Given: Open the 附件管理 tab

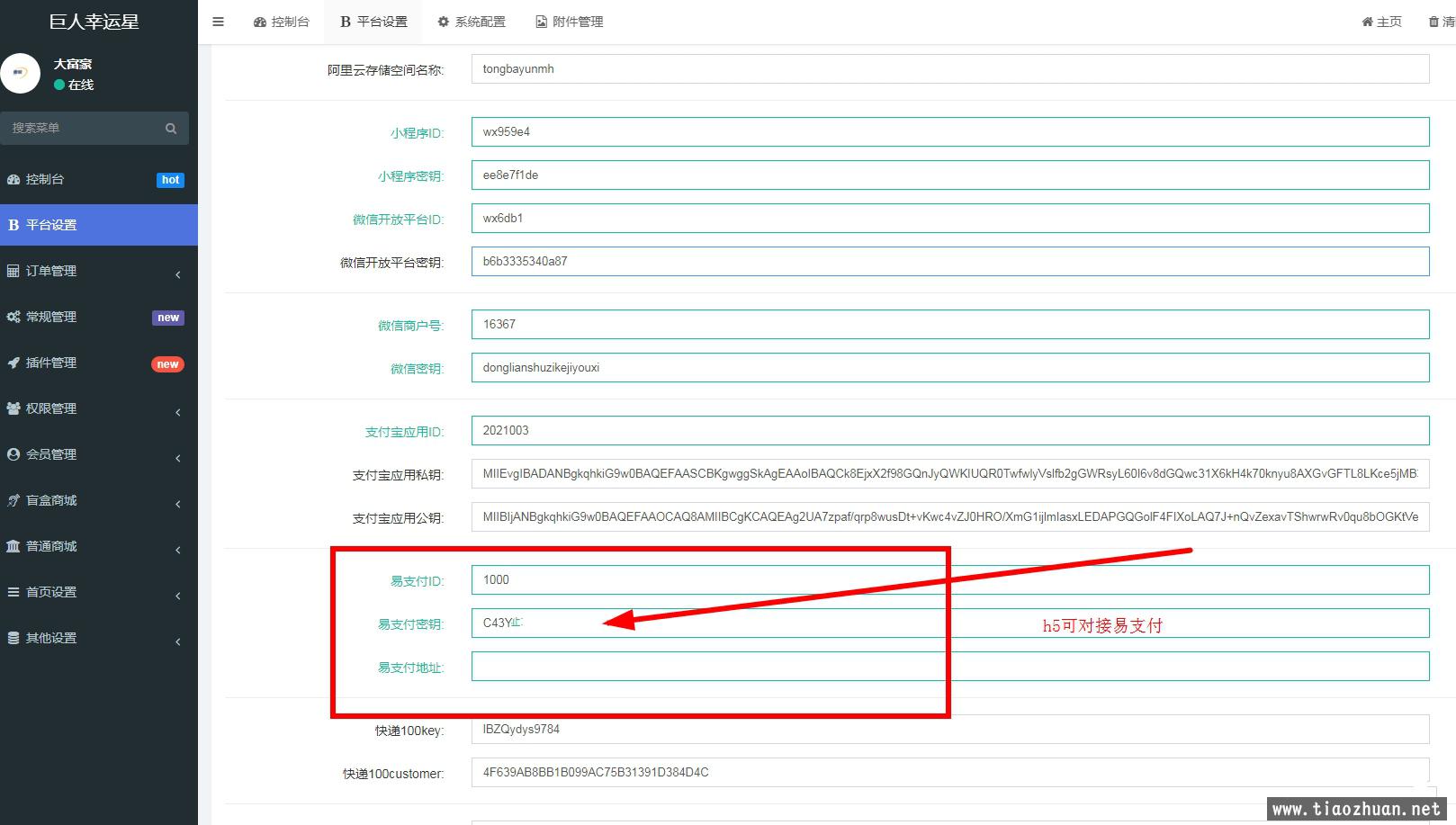Looking at the screenshot, I should click(x=569, y=22).
